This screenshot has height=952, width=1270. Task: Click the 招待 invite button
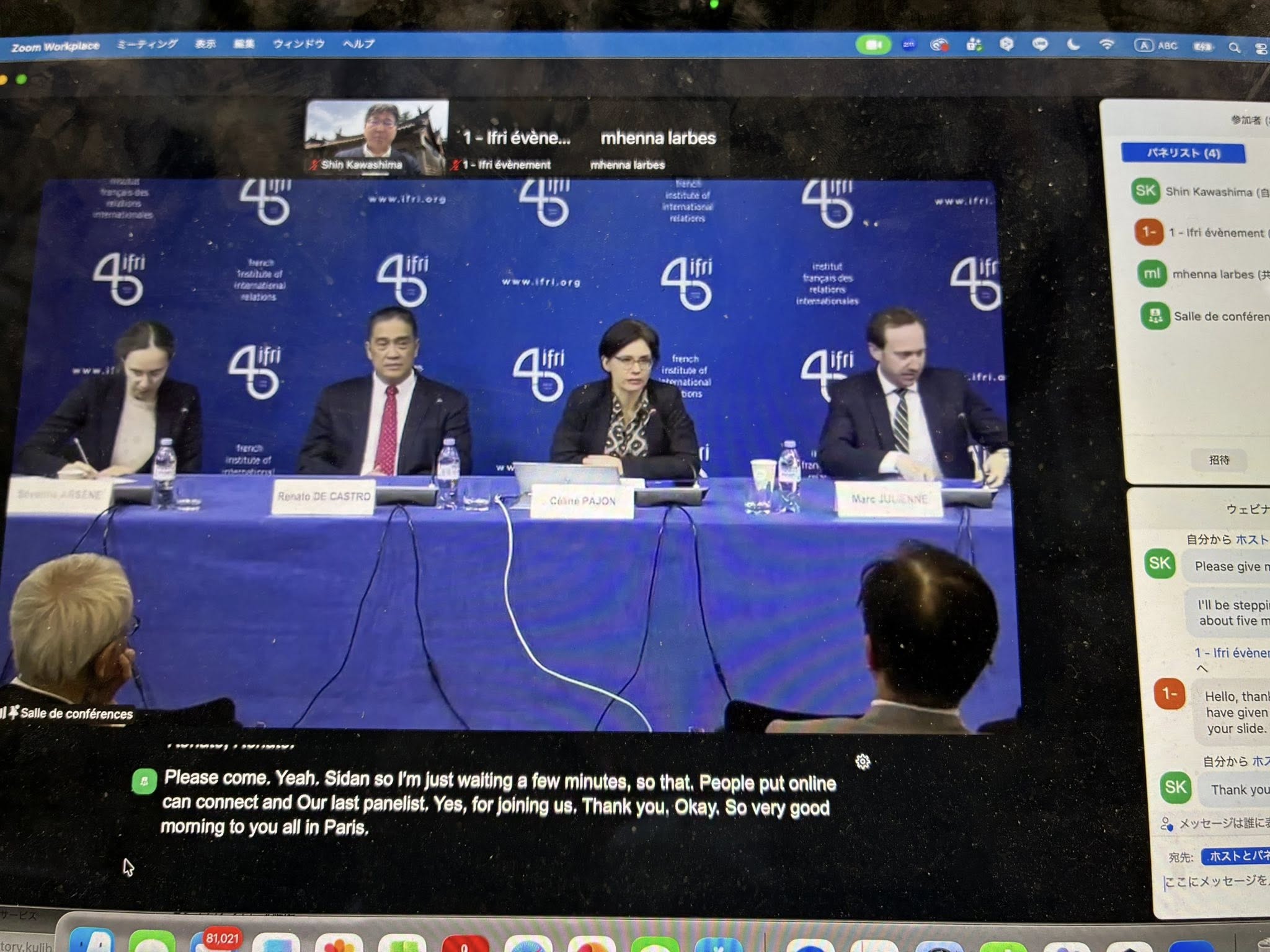tap(1219, 459)
